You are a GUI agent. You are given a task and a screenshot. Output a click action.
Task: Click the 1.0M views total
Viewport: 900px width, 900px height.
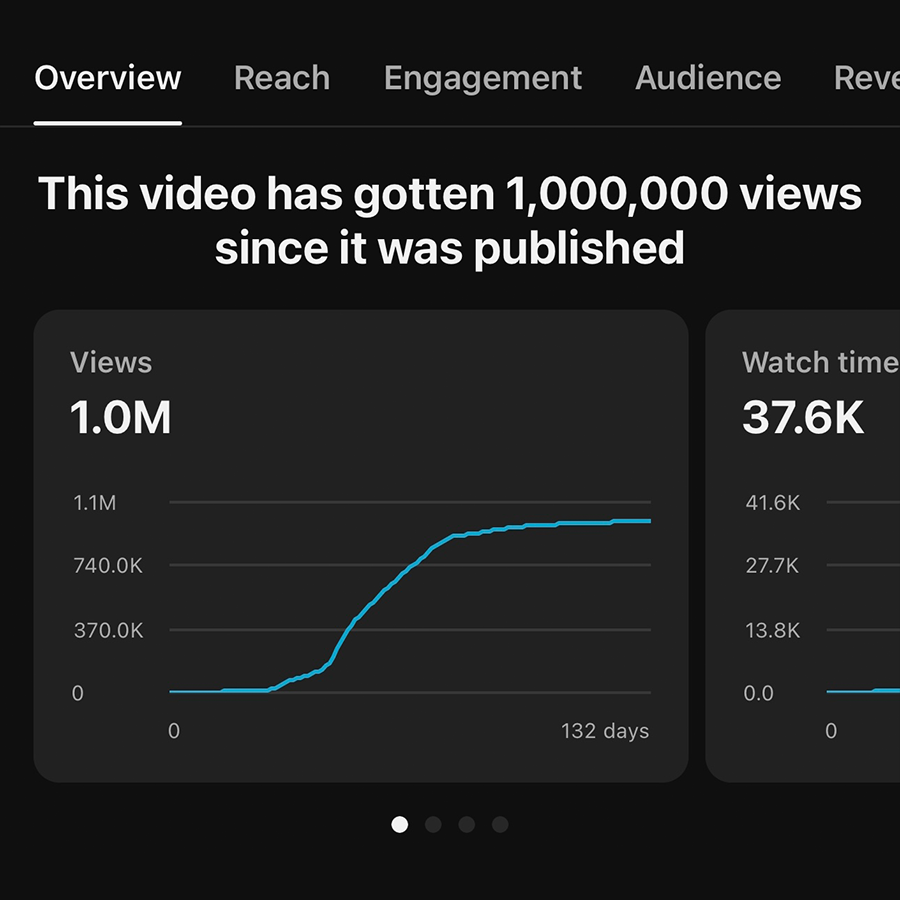[x=120, y=417]
